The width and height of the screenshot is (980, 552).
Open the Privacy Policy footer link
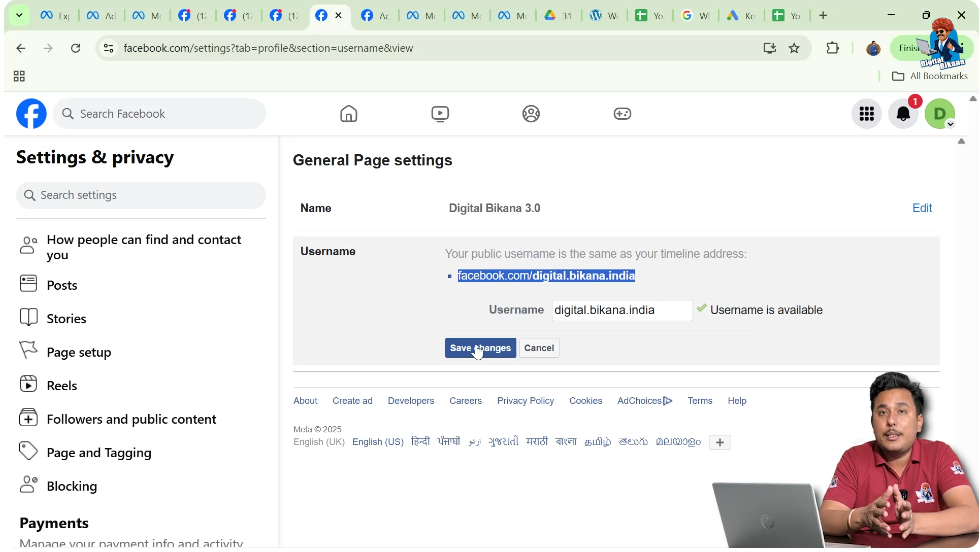[x=526, y=401]
